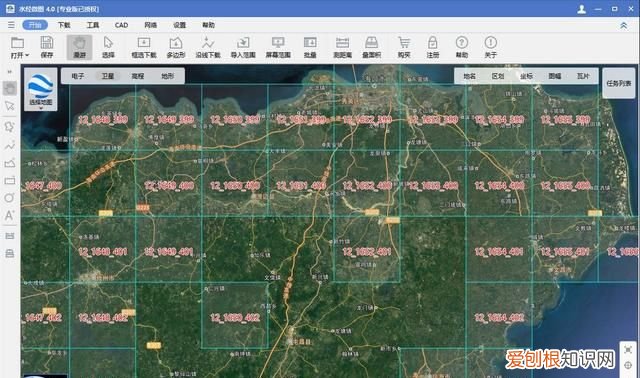Screen dimensions: 640x378
Task: Click tile label 12_1650_402
Action: coord(235,318)
